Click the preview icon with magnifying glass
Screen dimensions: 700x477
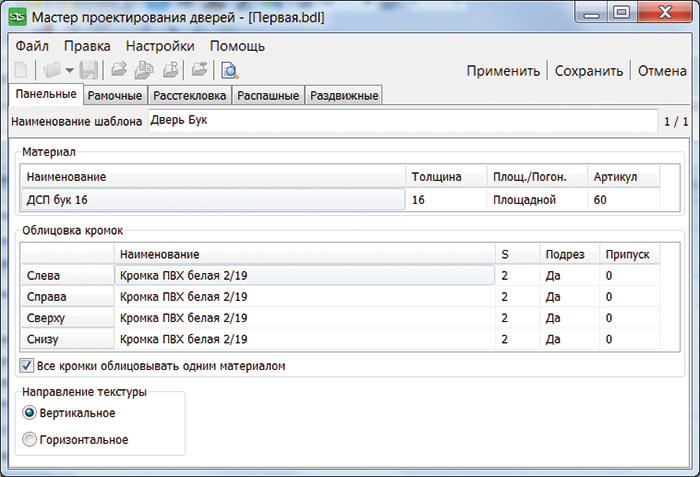click(229, 70)
